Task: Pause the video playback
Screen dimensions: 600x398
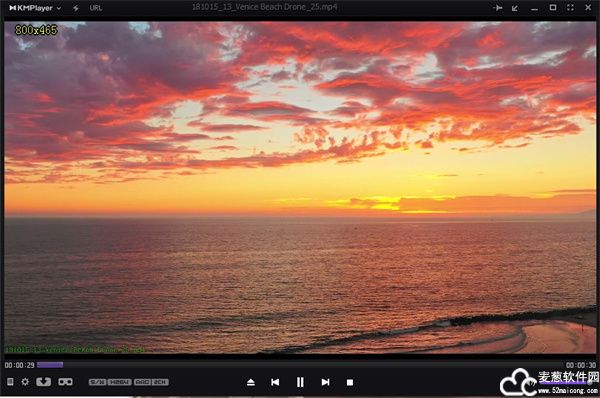Action: [x=300, y=382]
